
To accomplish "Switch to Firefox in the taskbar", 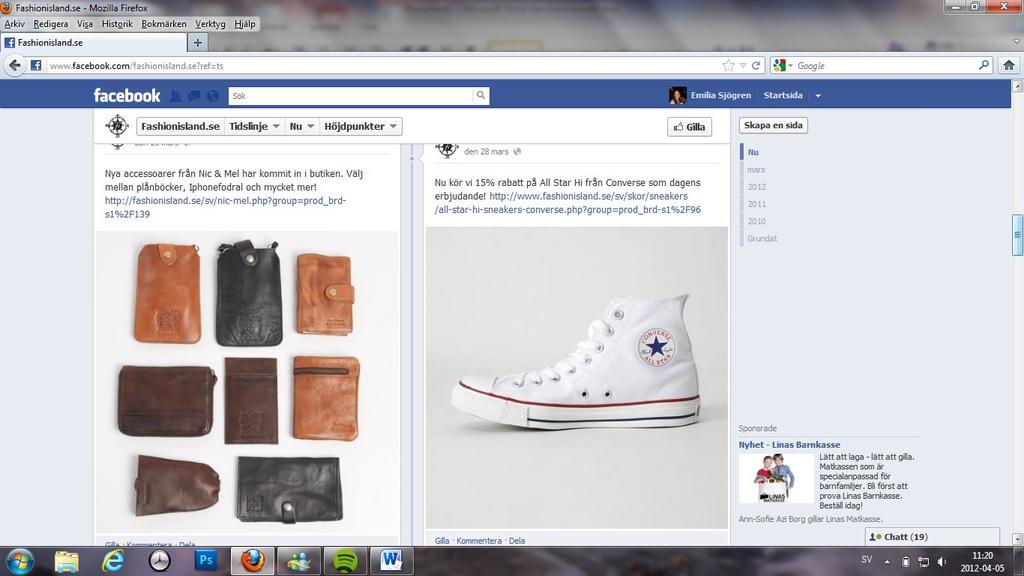I will (x=252, y=561).
